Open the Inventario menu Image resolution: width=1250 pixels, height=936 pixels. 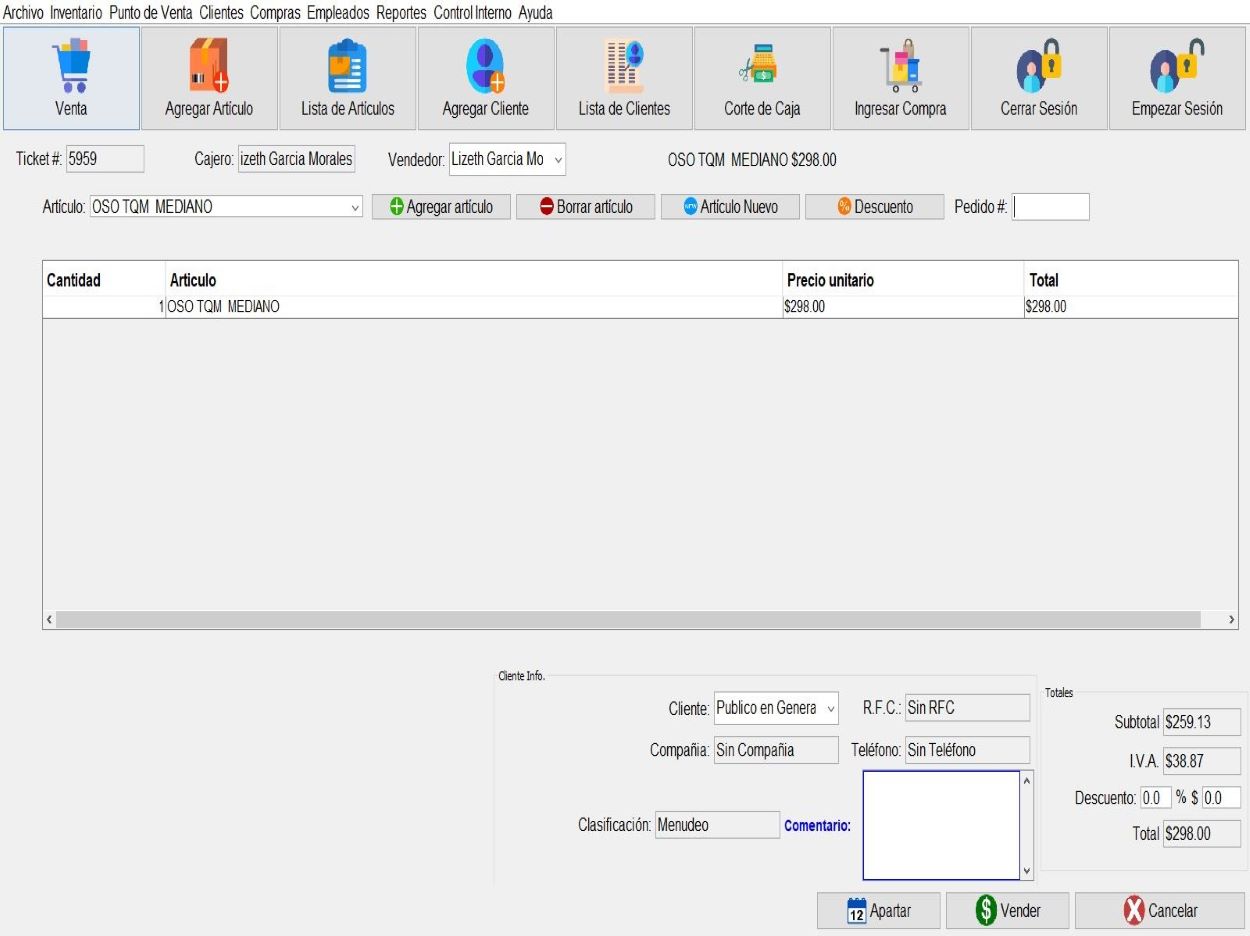coord(76,13)
